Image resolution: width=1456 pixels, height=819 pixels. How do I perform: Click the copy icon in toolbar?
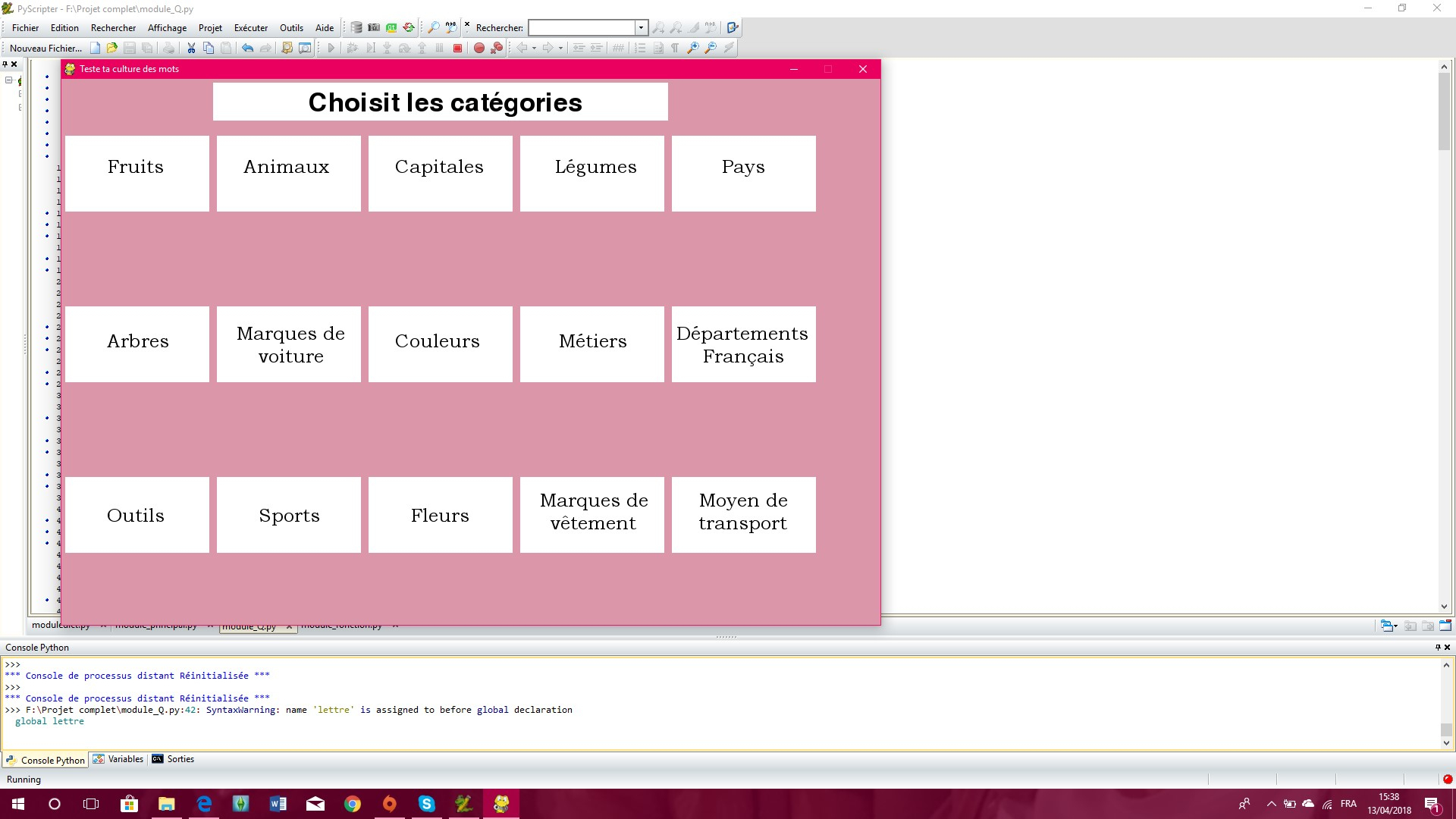pyautogui.click(x=209, y=48)
